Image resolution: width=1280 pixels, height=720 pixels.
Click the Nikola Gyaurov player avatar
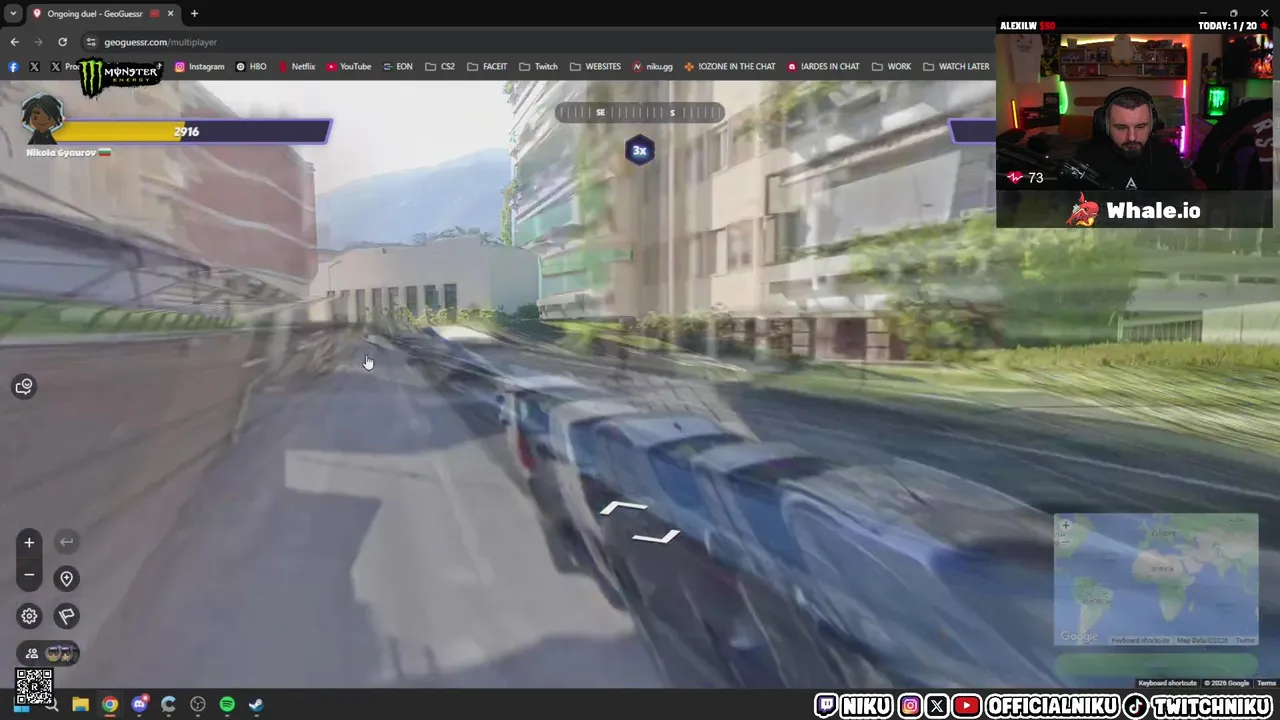pos(42,119)
